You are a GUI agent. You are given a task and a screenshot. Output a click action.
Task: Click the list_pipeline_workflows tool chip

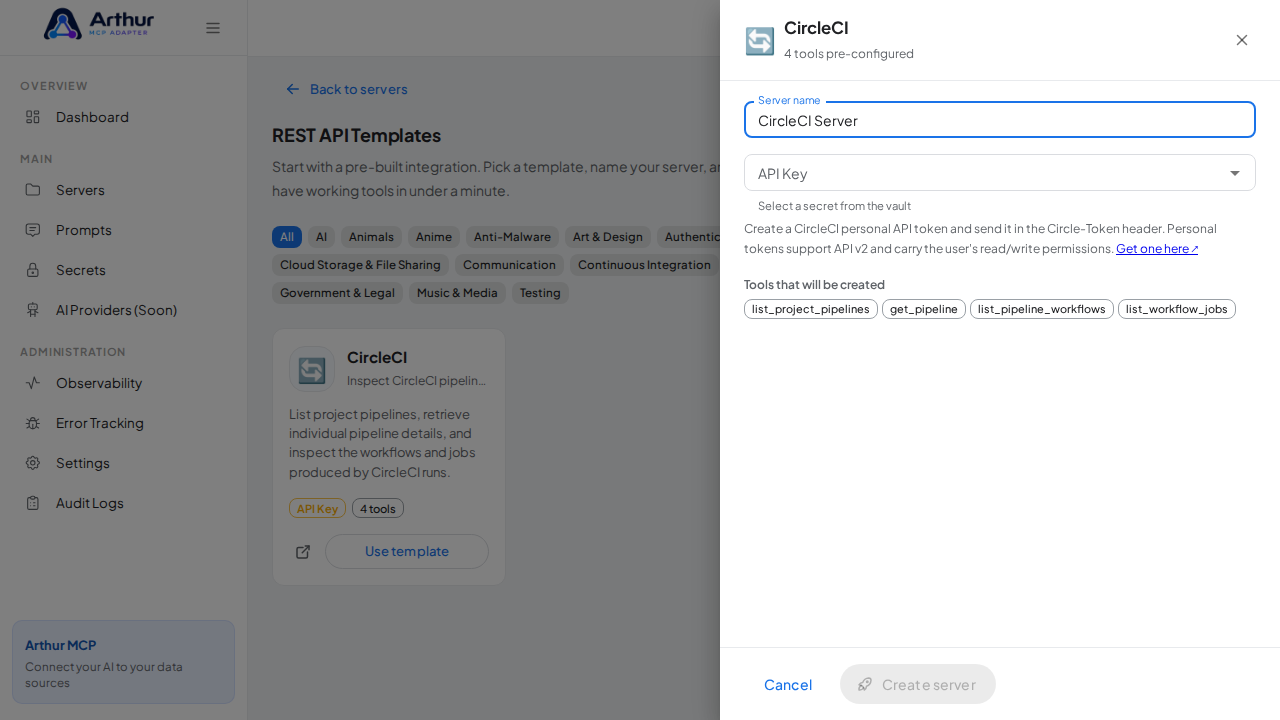[x=1042, y=309]
